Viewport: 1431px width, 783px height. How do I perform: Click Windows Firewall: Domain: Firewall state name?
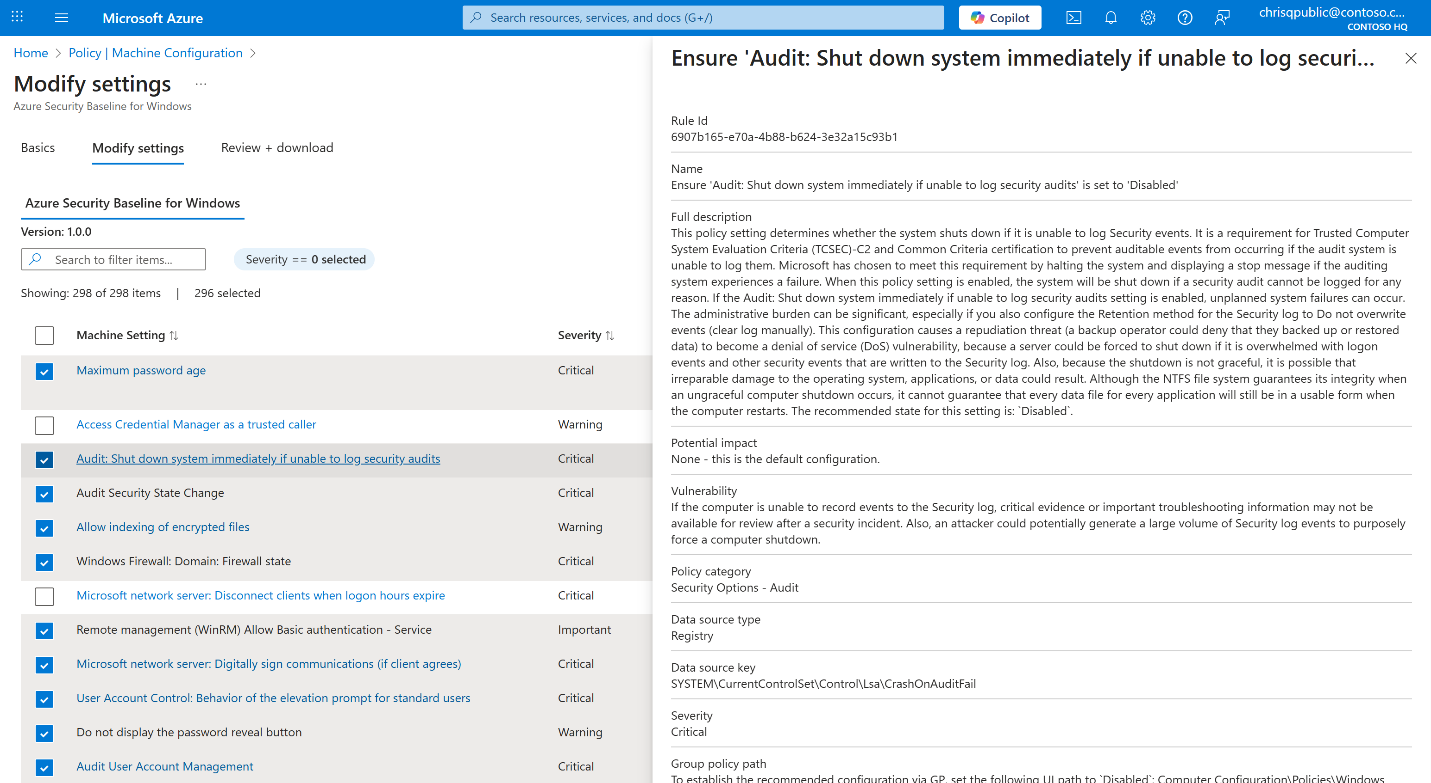(x=184, y=561)
